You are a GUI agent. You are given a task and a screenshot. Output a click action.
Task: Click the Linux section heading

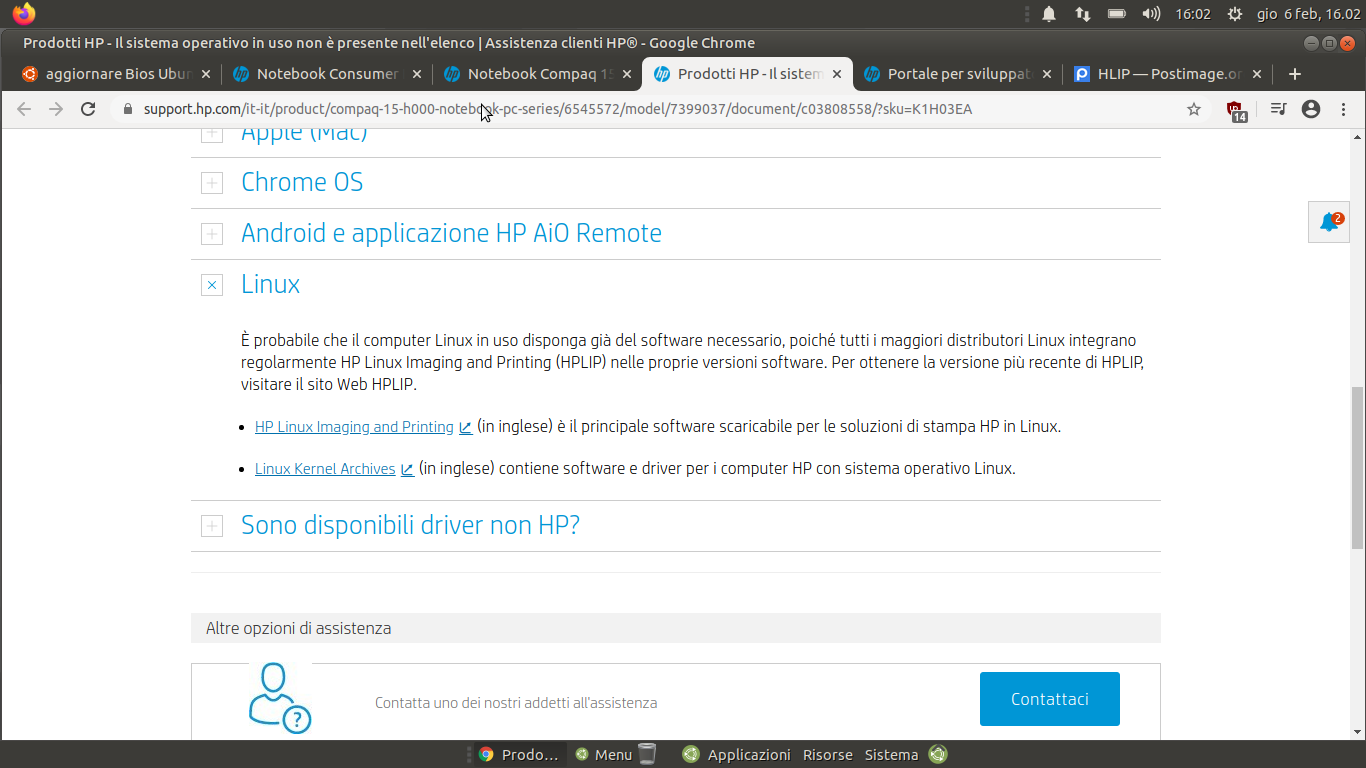(x=271, y=285)
